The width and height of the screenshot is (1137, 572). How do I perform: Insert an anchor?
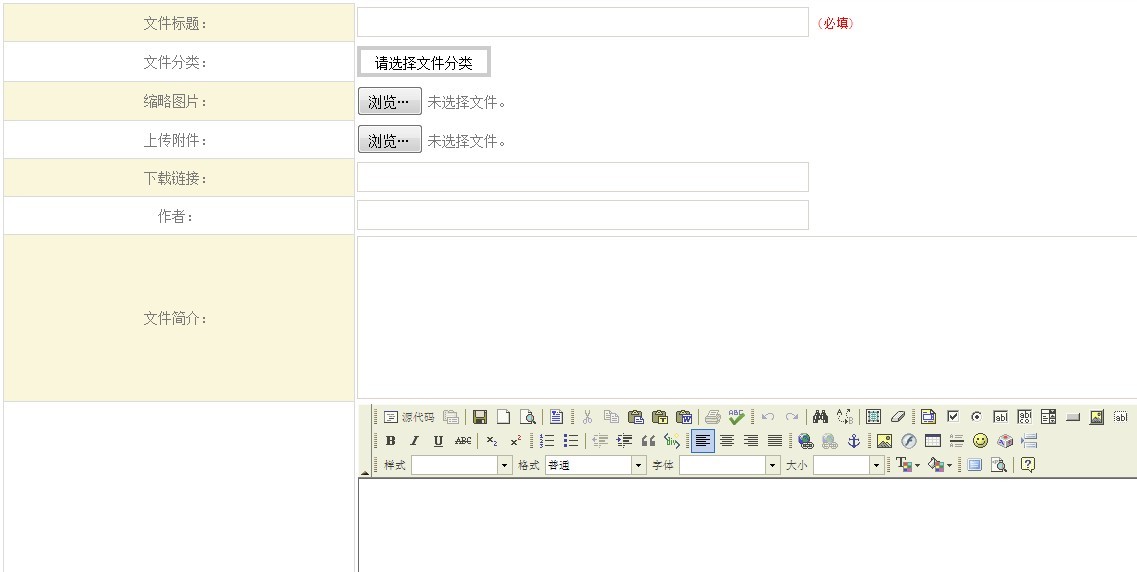click(x=853, y=441)
